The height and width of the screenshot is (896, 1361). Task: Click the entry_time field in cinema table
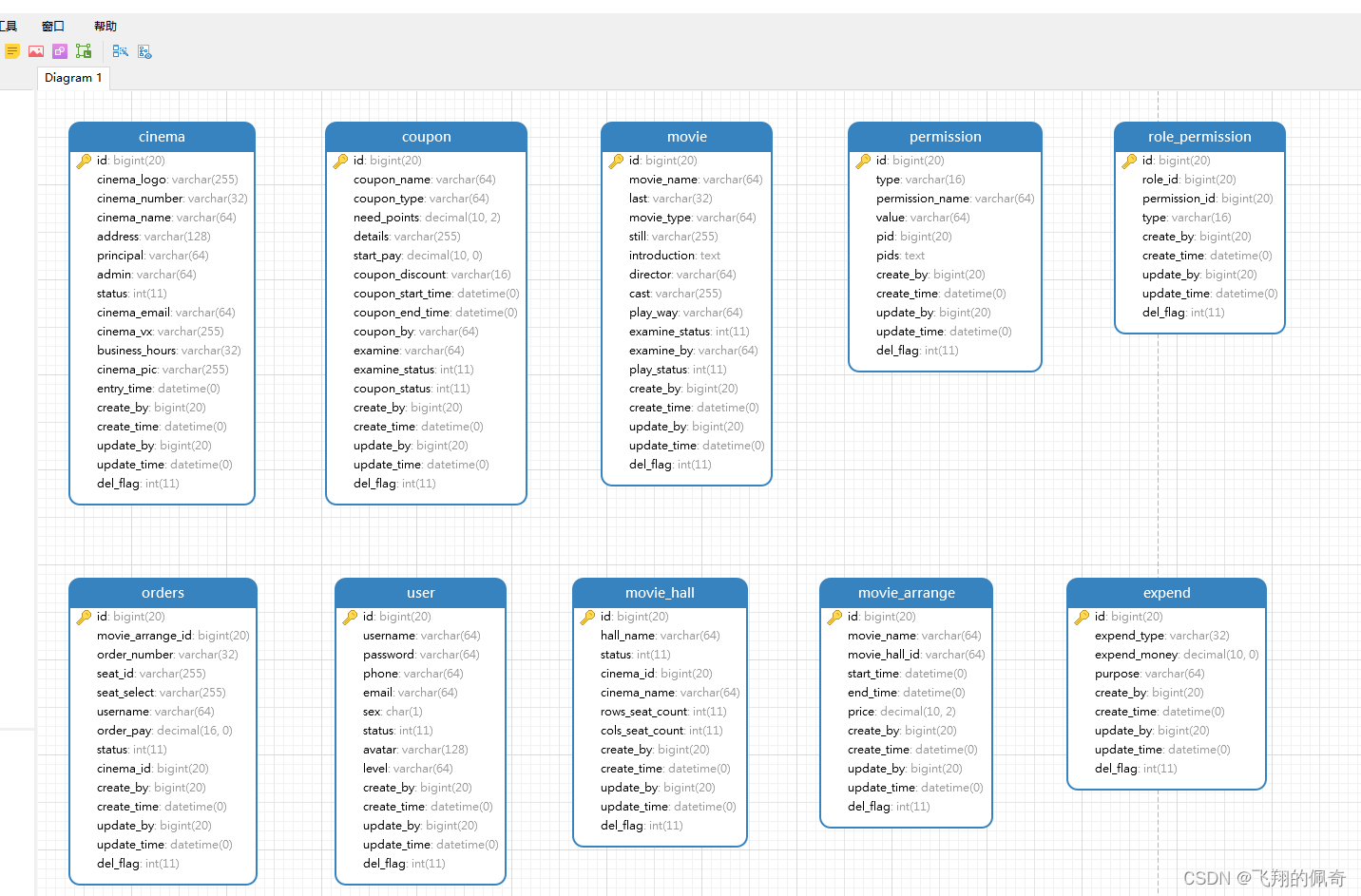tap(158, 389)
